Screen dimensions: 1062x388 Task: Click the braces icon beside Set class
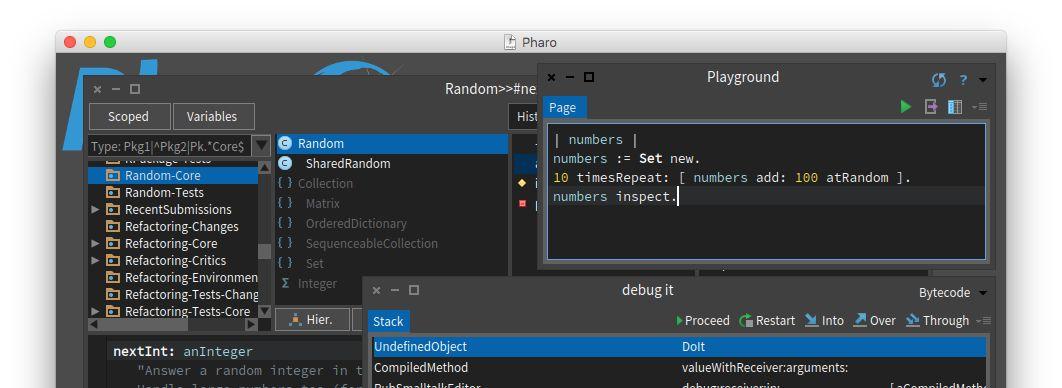click(x=285, y=263)
